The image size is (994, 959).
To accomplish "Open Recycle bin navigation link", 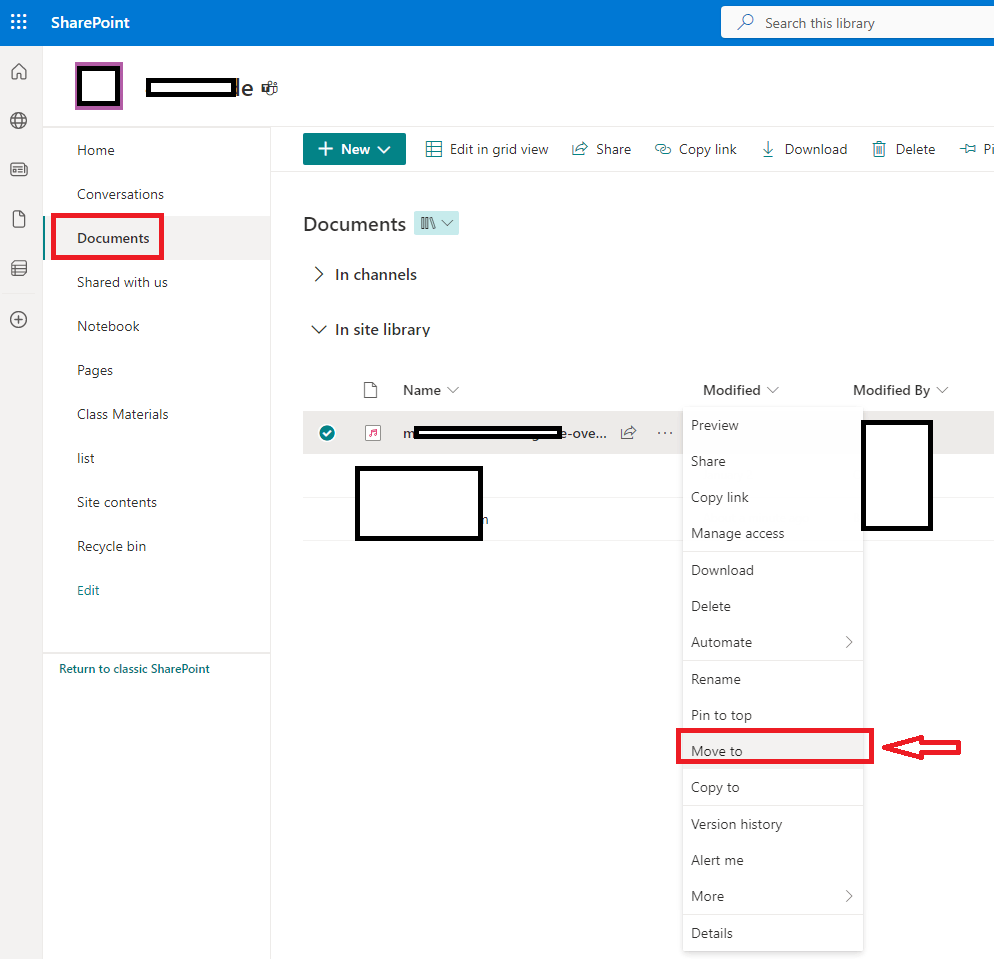I will tap(112, 546).
